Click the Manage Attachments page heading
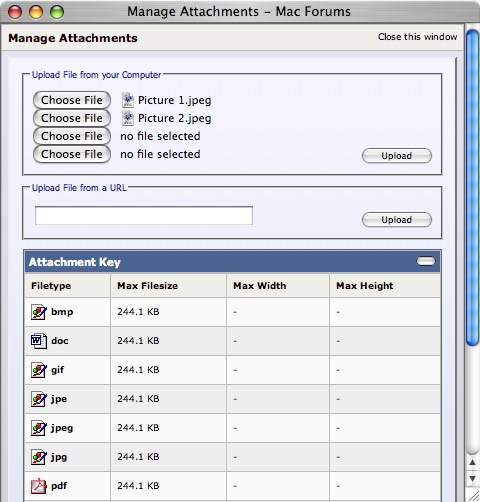 [73, 38]
